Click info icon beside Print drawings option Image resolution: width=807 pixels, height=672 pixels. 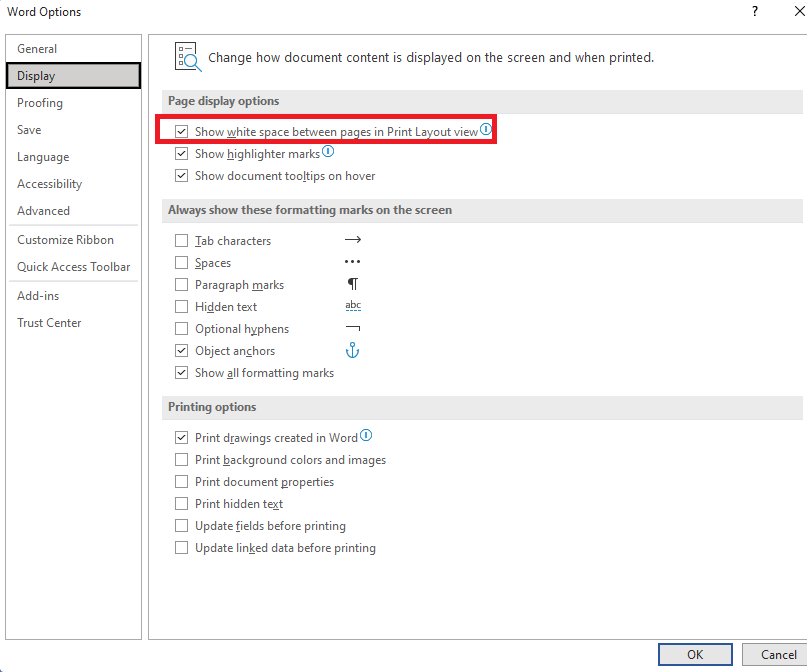click(365, 435)
